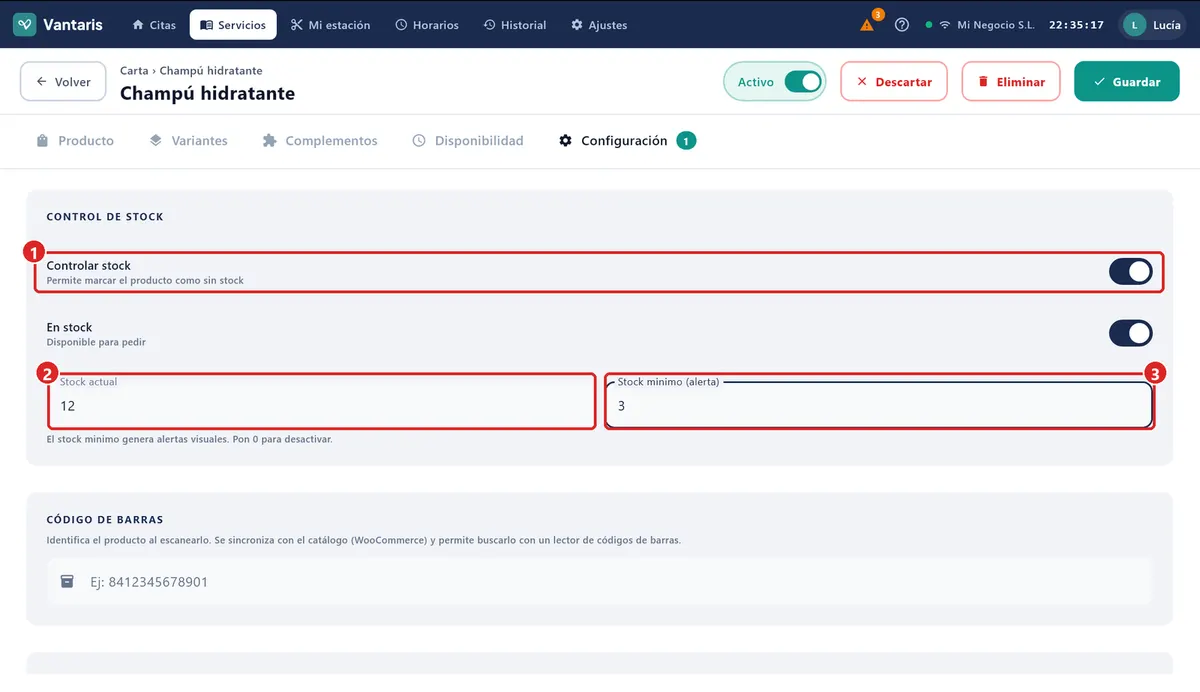Toggle the Activo switch

pyautogui.click(x=803, y=82)
